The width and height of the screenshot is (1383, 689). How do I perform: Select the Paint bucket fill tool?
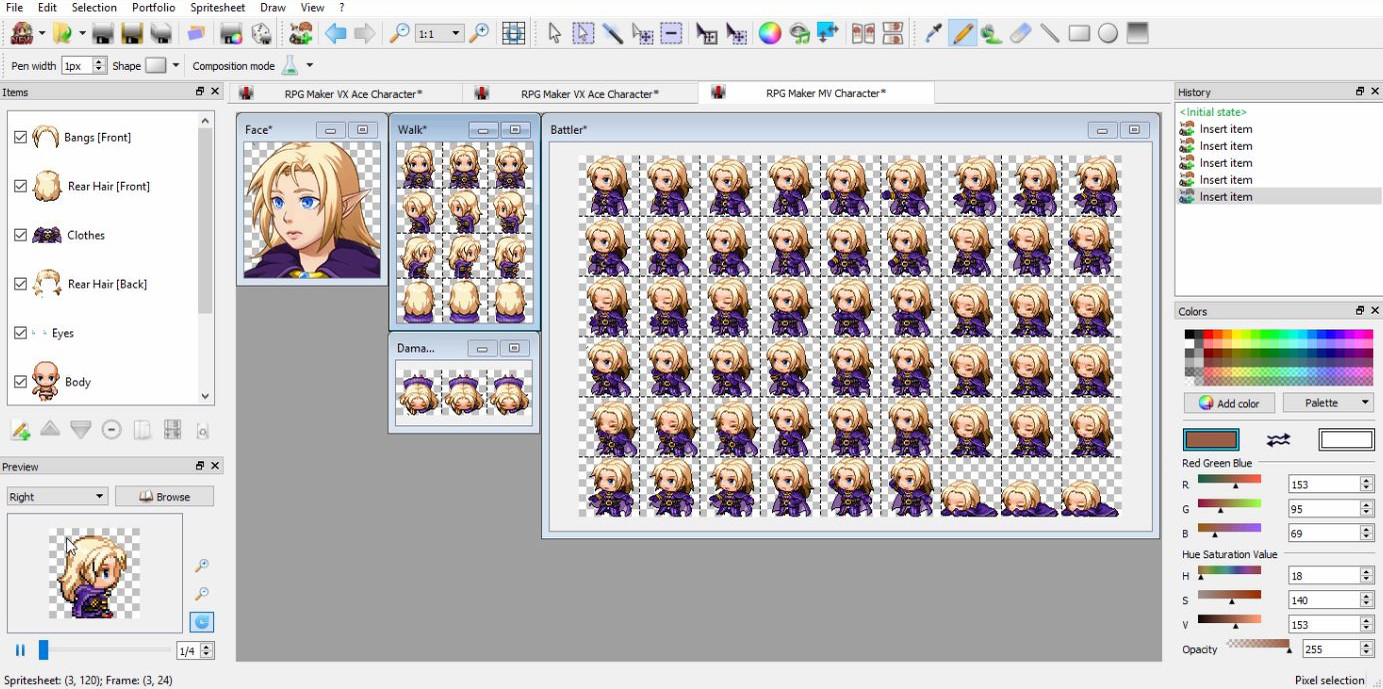click(x=989, y=33)
